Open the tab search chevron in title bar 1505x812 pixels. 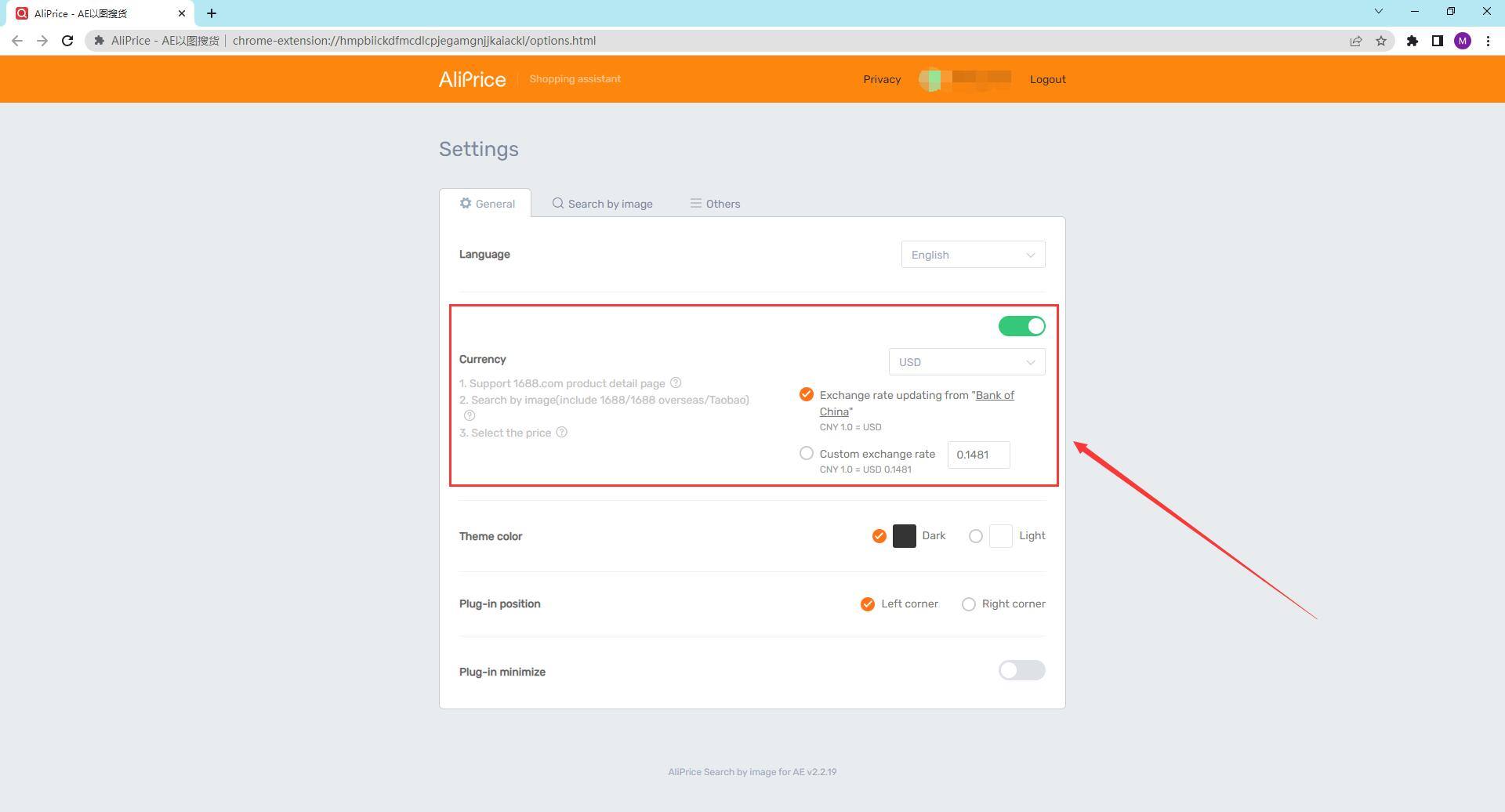click(x=1379, y=11)
